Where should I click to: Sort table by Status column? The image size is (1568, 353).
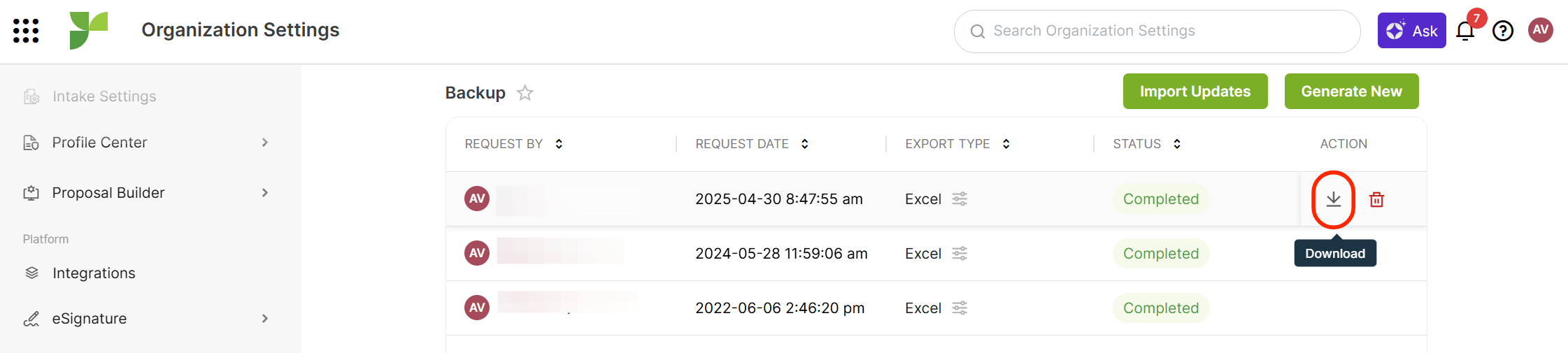(x=1177, y=144)
